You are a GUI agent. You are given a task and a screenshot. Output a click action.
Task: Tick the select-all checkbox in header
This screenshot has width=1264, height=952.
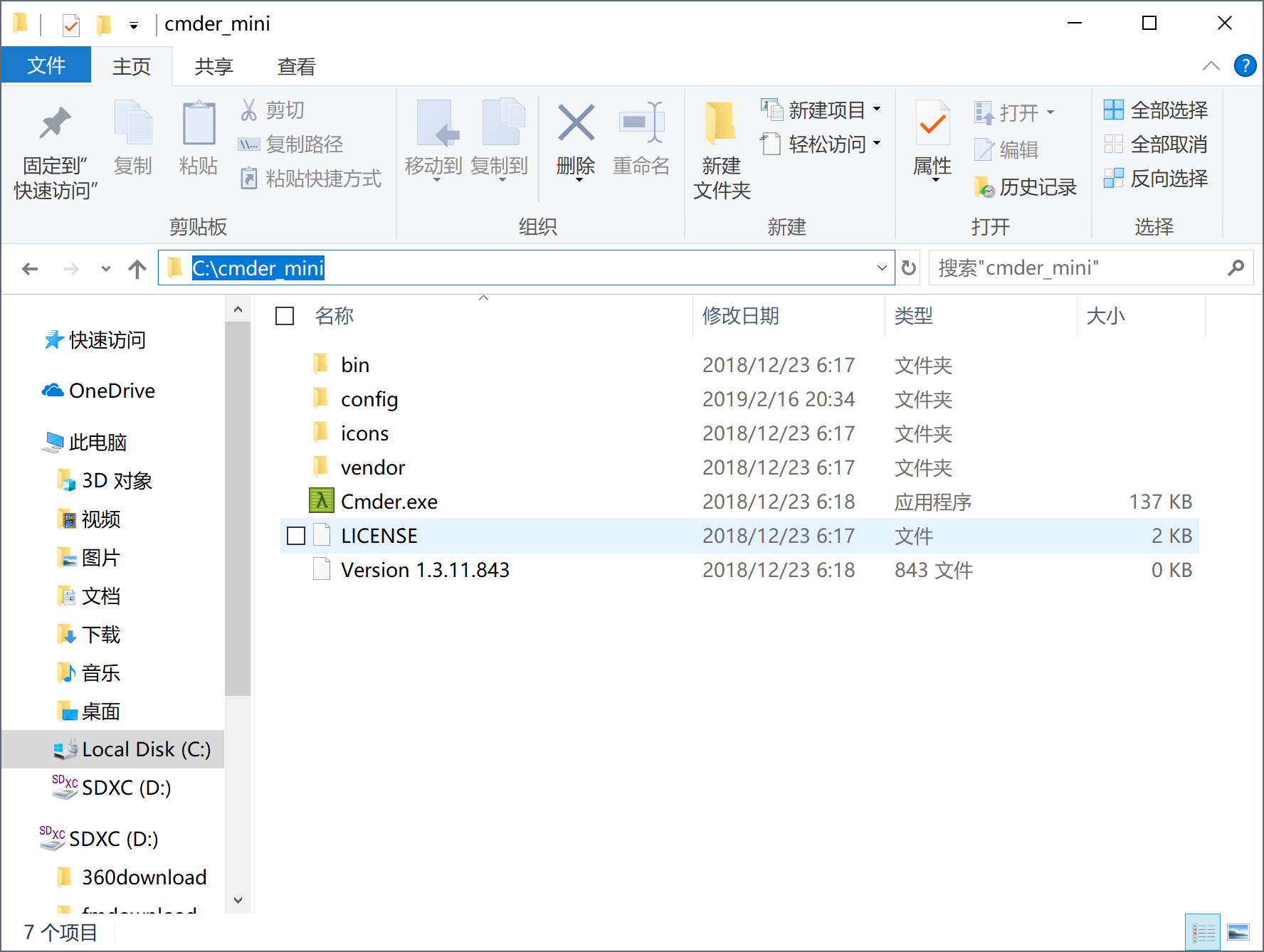point(285,316)
